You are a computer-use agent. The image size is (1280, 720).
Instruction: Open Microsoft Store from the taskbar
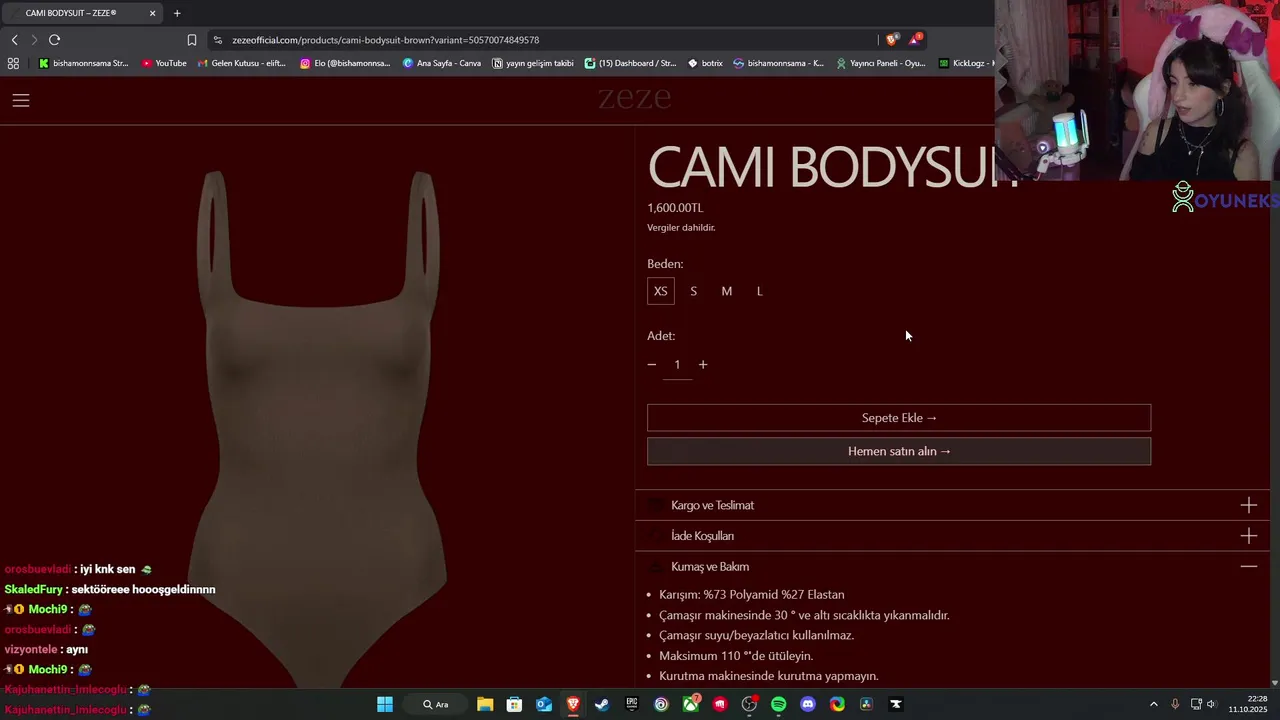point(514,704)
